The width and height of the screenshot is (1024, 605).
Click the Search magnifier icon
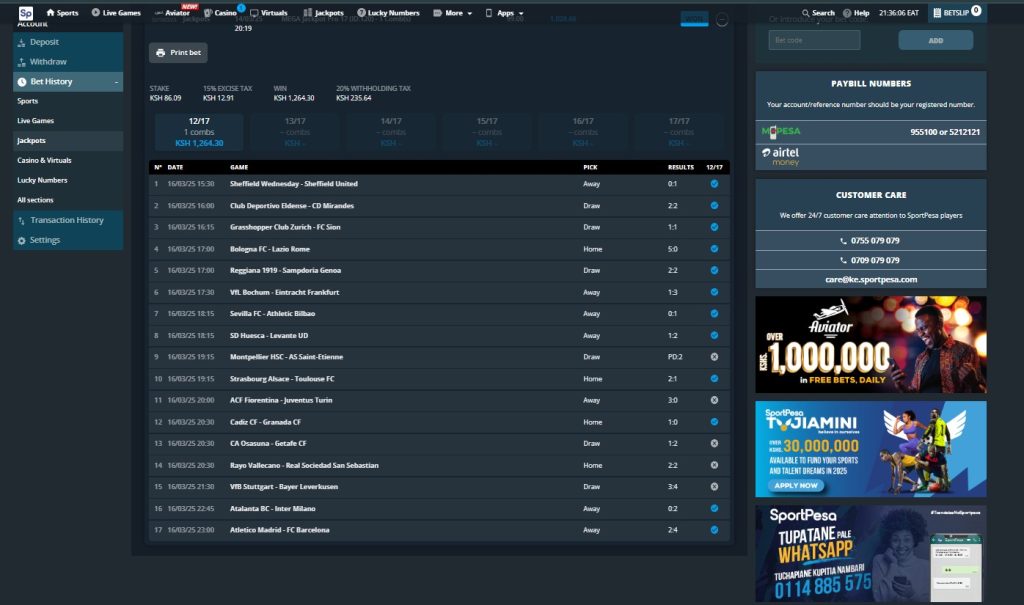tap(805, 12)
